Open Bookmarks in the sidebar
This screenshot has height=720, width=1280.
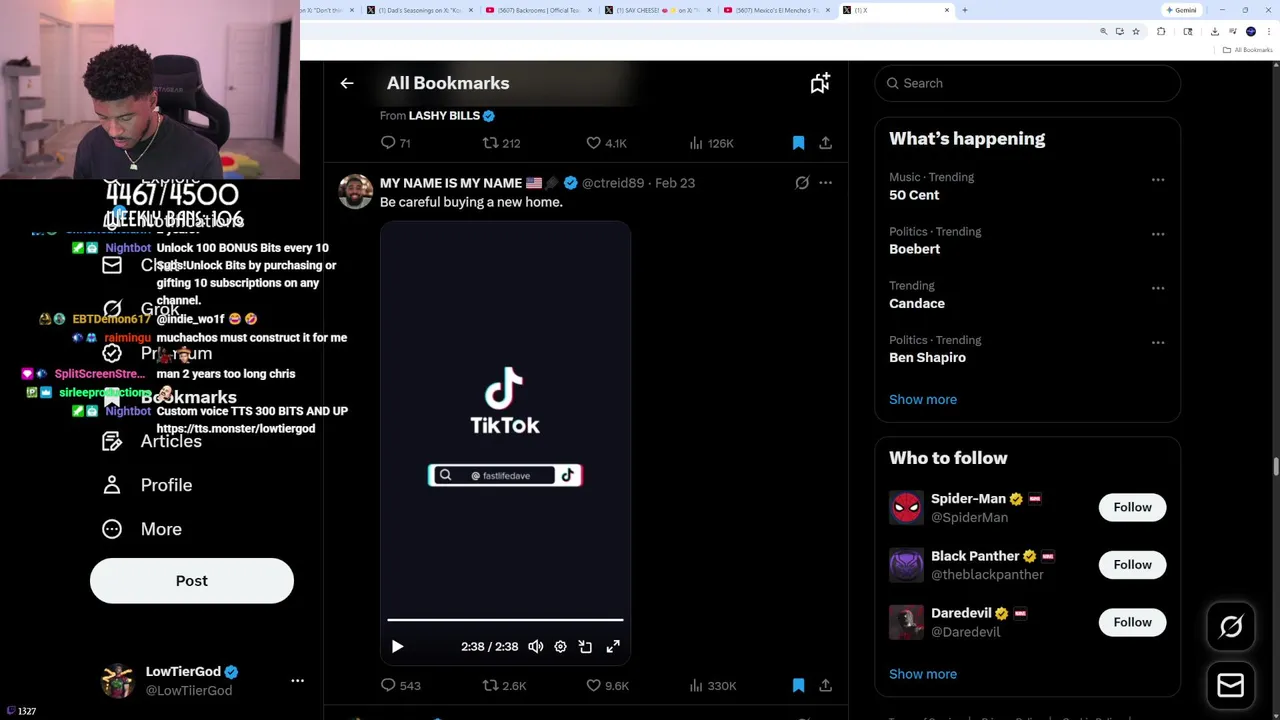(170, 397)
